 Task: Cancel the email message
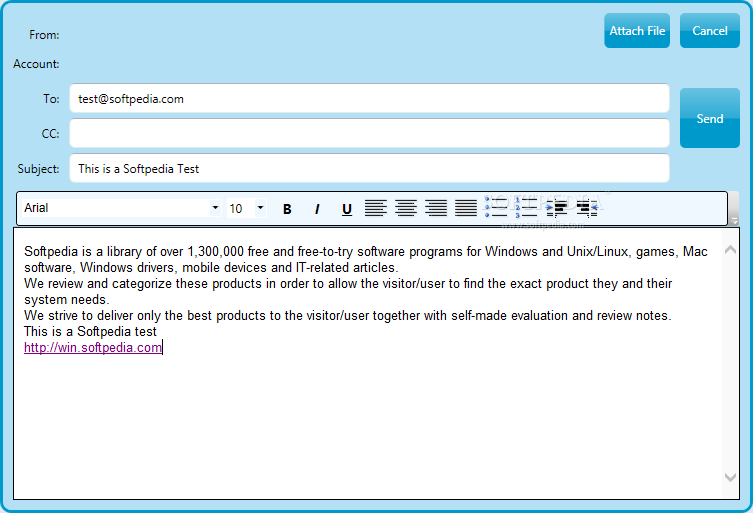710,31
